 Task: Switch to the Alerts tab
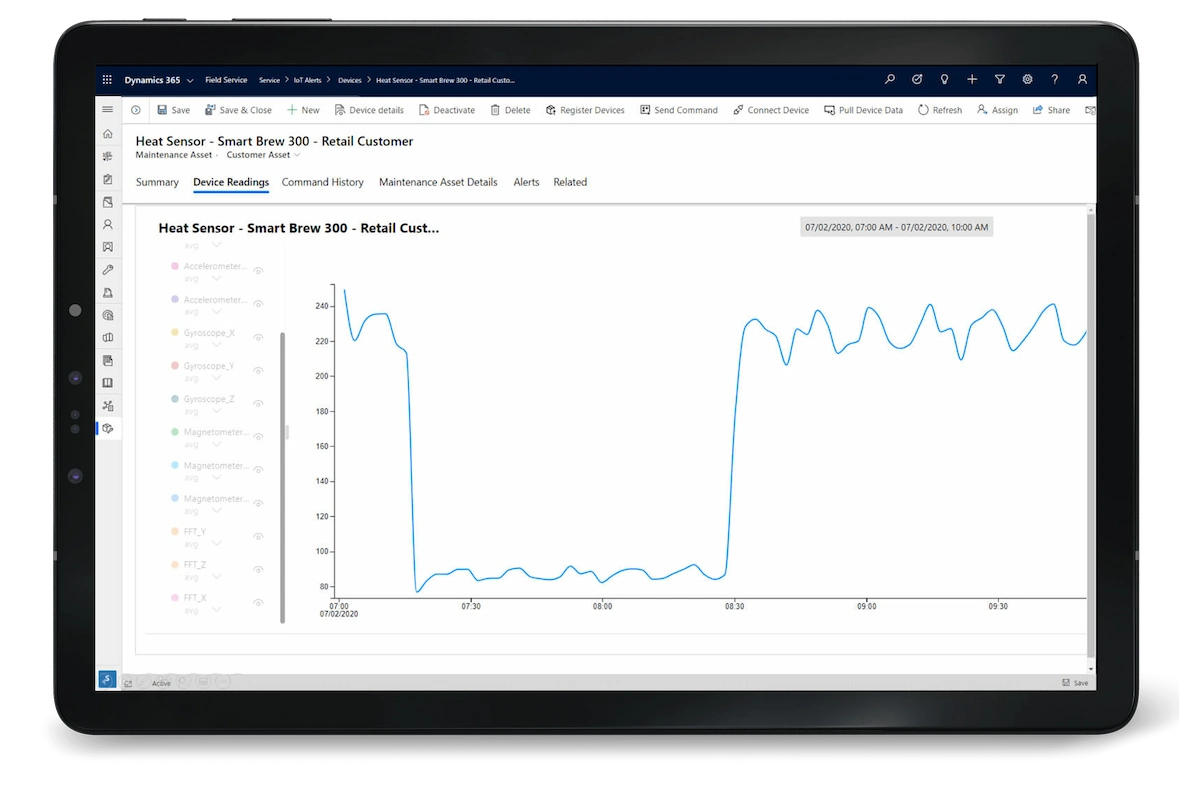click(526, 182)
